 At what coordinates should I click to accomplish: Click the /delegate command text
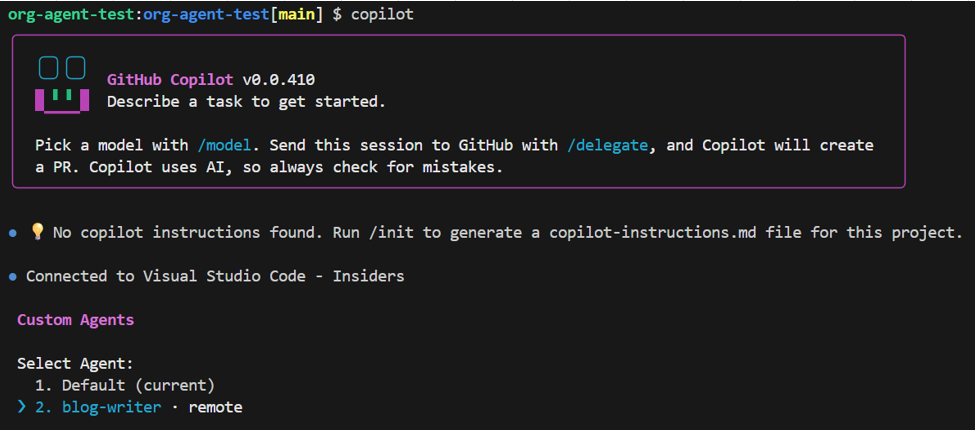coord(607,145)
